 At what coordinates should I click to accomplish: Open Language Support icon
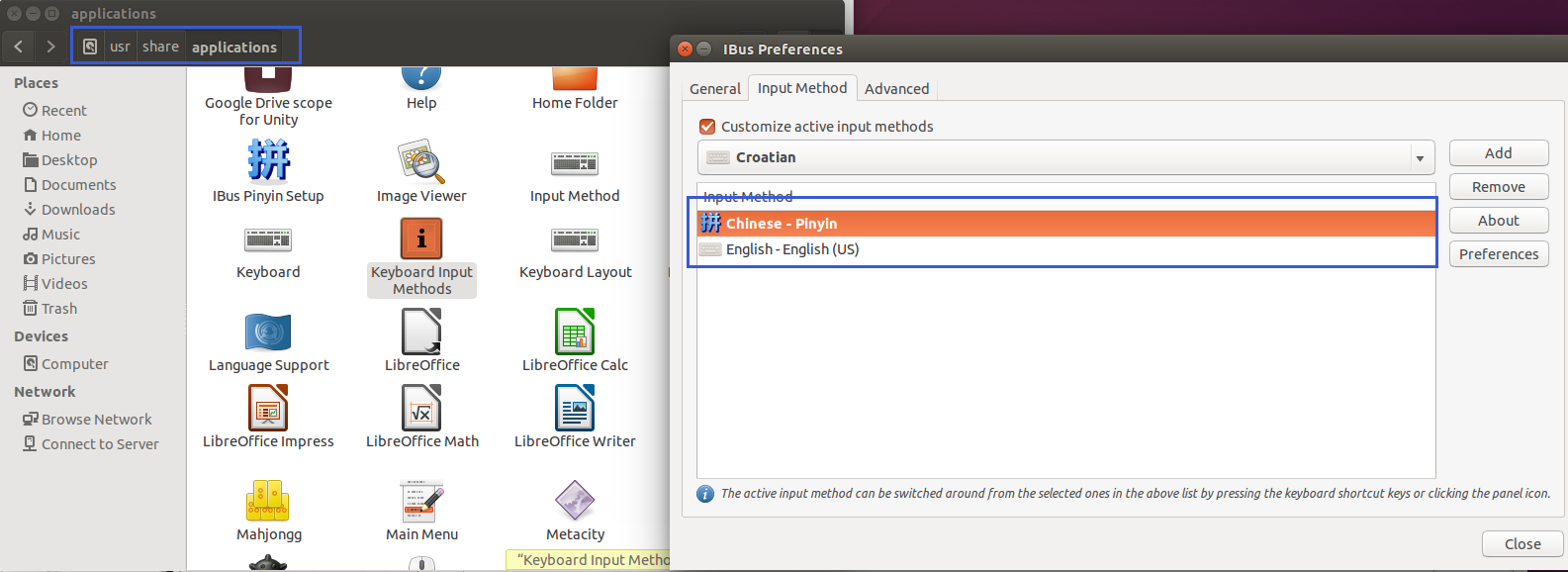268,333
